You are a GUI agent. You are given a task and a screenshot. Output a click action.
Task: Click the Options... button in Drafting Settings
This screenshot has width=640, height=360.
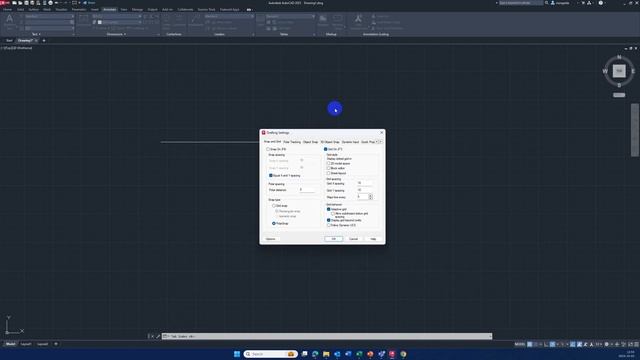coord(271,239)
